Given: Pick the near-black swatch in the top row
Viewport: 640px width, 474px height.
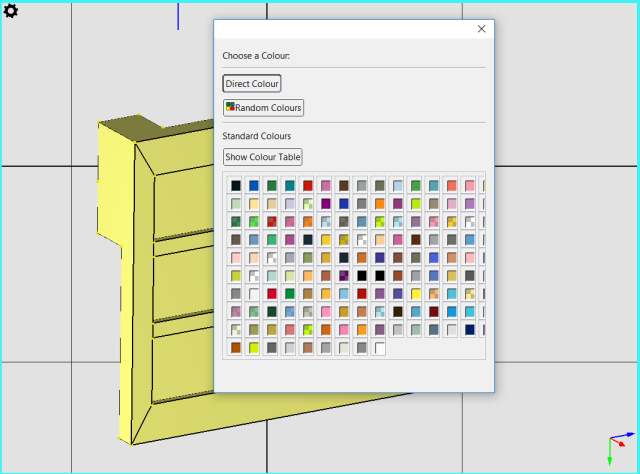Looking at the screenshot, I should [x=236, y=186].
